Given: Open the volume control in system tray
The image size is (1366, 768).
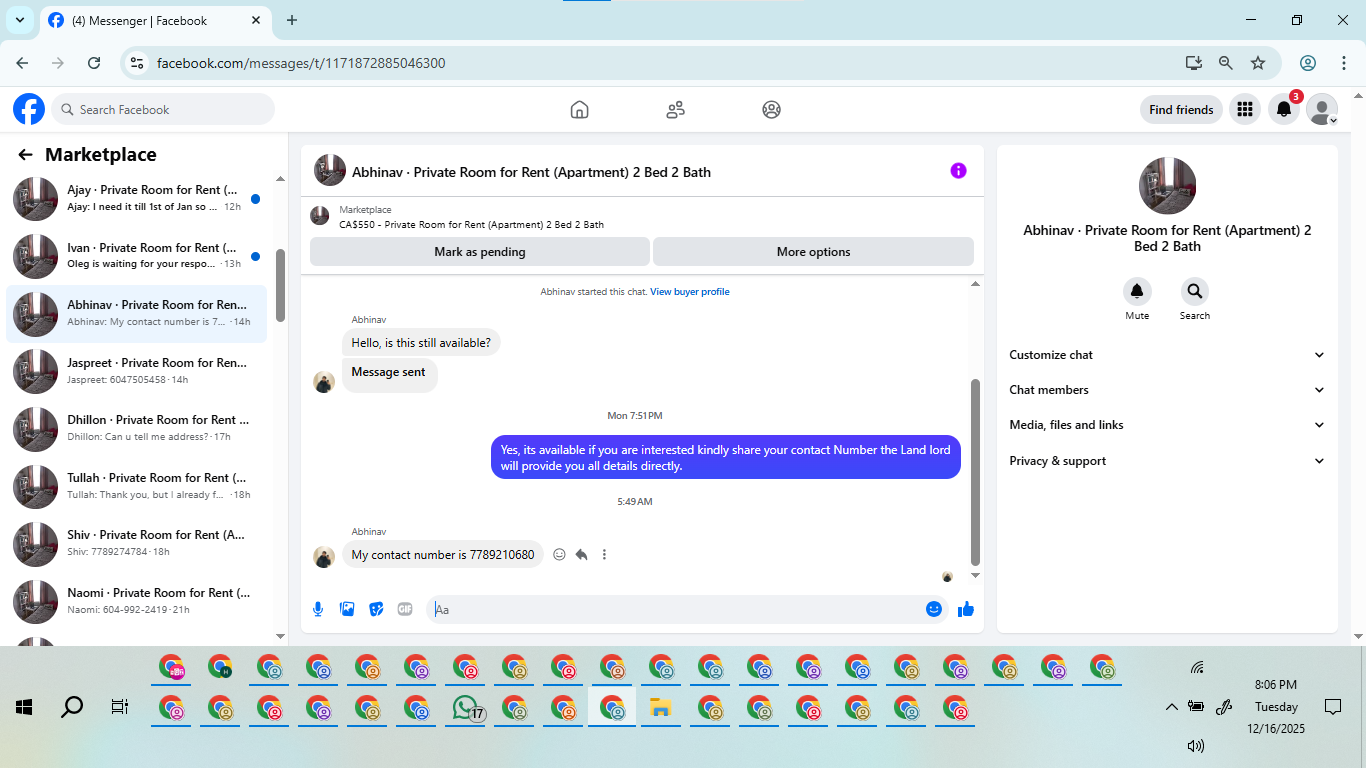Looking at the screenshot, I should point(1196,745).
